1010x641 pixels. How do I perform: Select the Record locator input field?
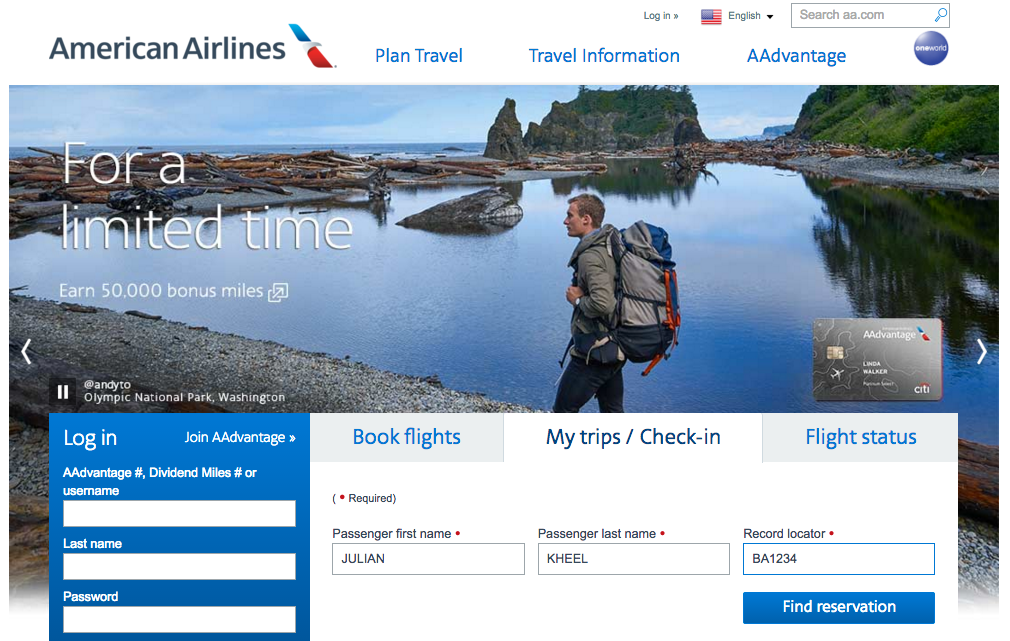(x=838, y=559)
